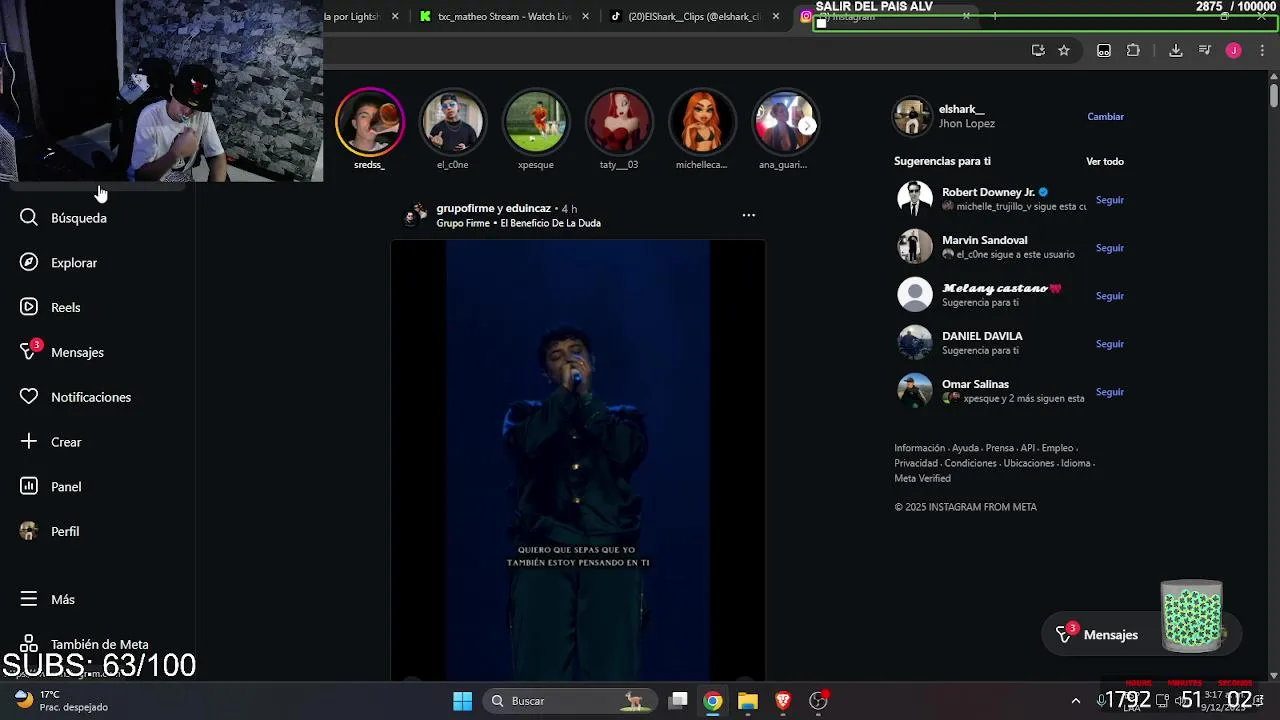Open the Windows Start button

pos(462,701)
